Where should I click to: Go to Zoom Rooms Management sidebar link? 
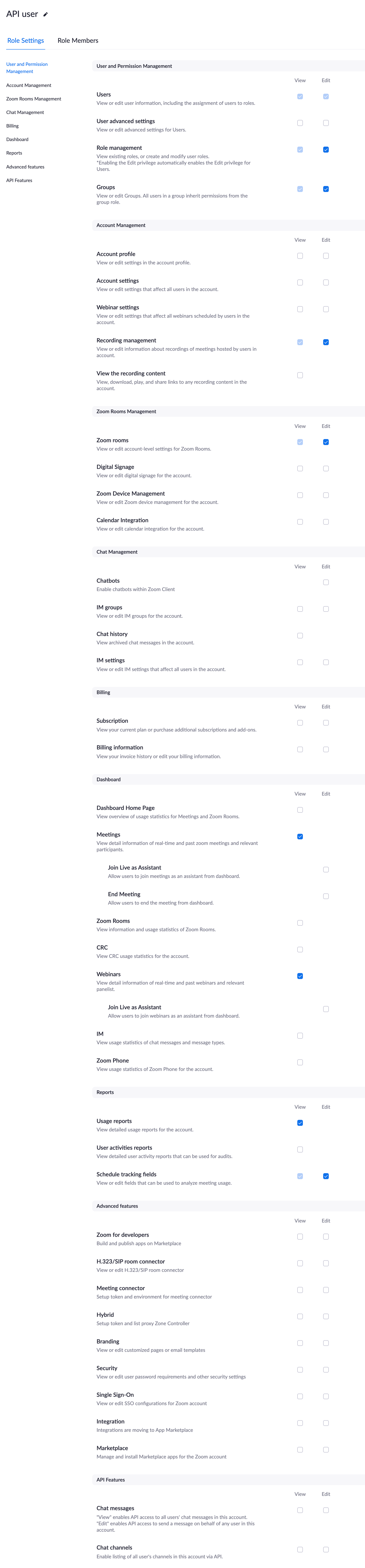point(33,99)
